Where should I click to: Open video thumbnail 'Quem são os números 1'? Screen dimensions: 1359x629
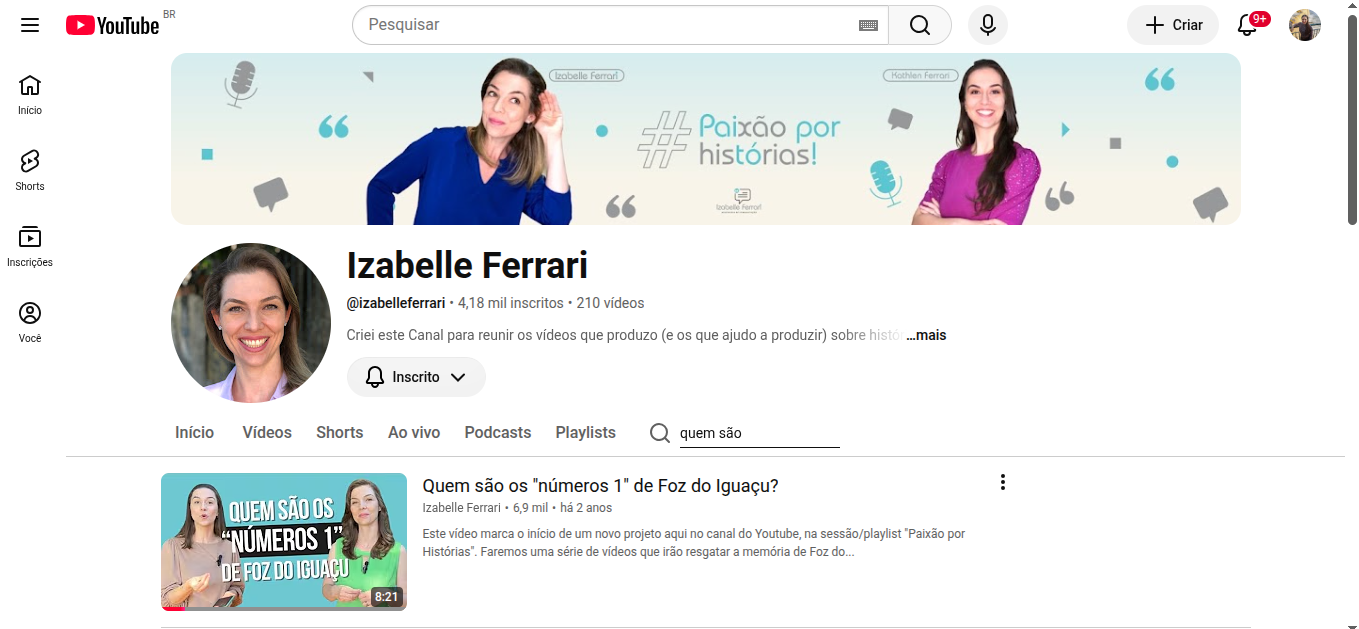tap(284, 541)
